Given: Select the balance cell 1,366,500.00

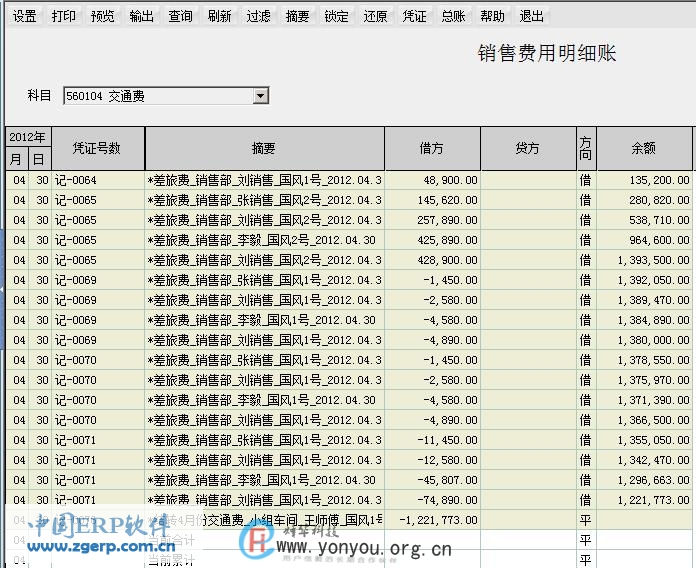Looking at the screenshot, I should click(644, 420).
